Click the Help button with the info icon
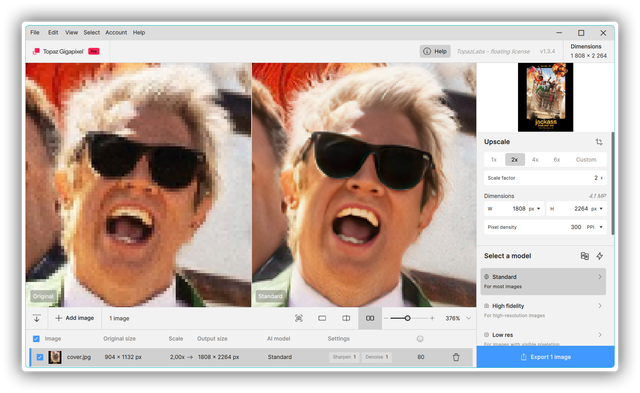This screenshot has height=393, width=640. click(x=435, y=51)
